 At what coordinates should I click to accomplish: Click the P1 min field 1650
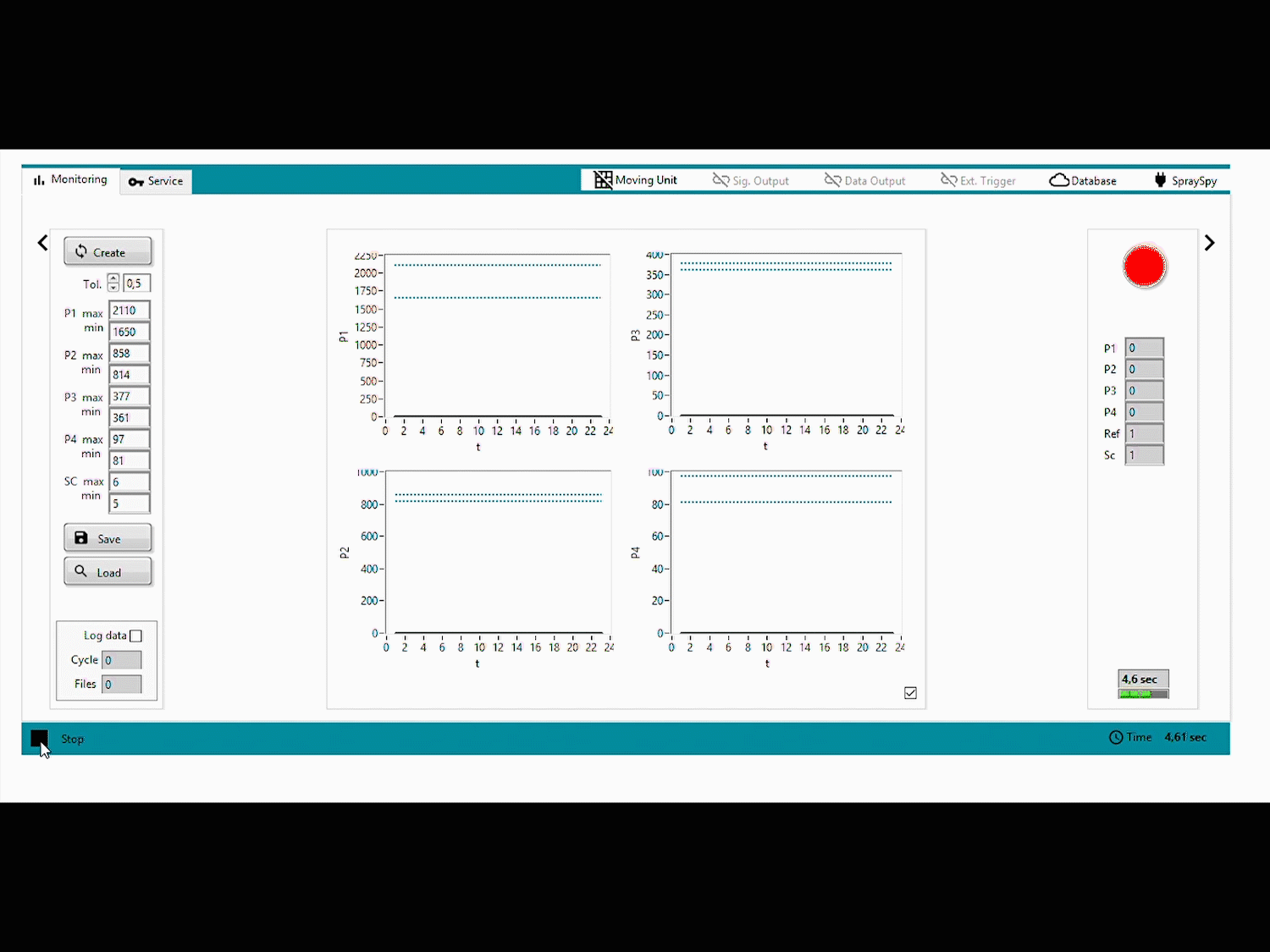[130, 332]
